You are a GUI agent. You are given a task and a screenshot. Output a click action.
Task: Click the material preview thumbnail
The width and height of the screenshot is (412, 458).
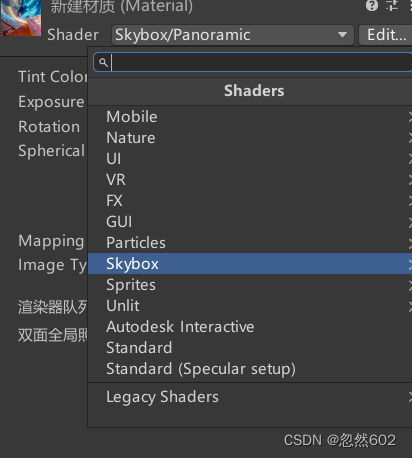21,18
